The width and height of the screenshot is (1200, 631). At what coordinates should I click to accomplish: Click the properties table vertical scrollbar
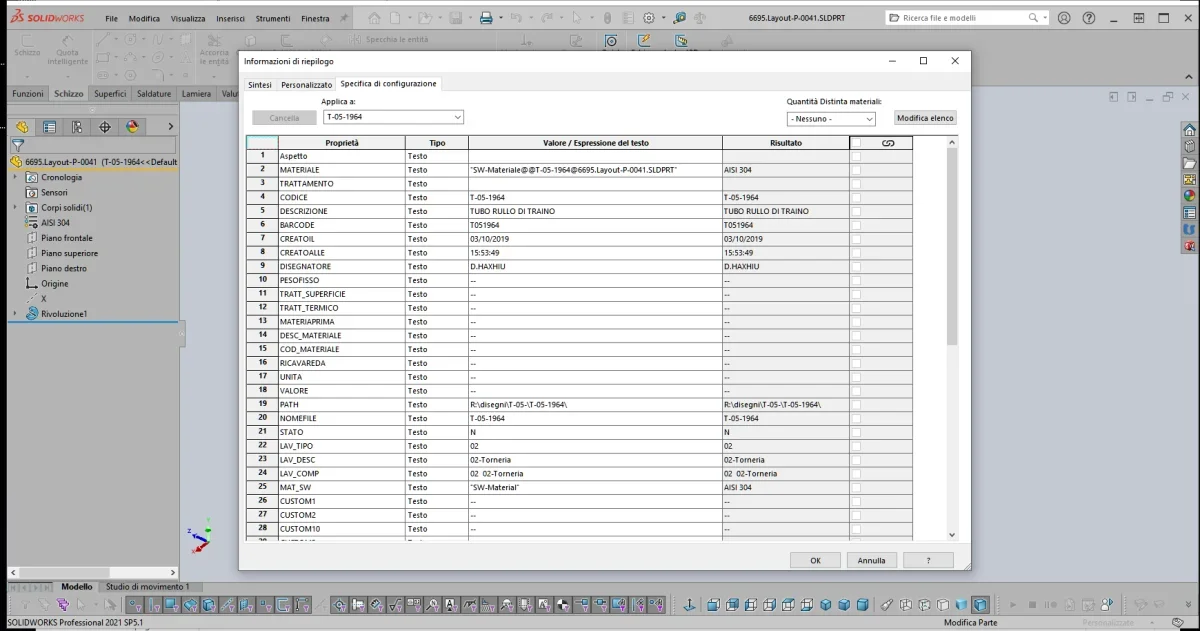pos(951,340)
